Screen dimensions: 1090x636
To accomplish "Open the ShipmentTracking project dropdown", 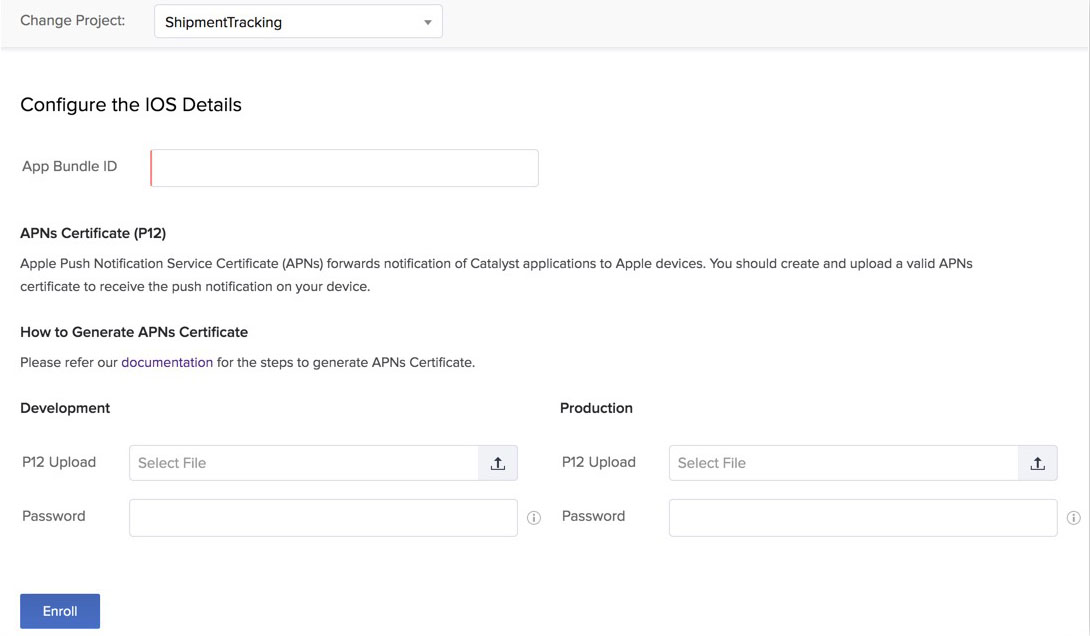I will click(x=298, y=21).
